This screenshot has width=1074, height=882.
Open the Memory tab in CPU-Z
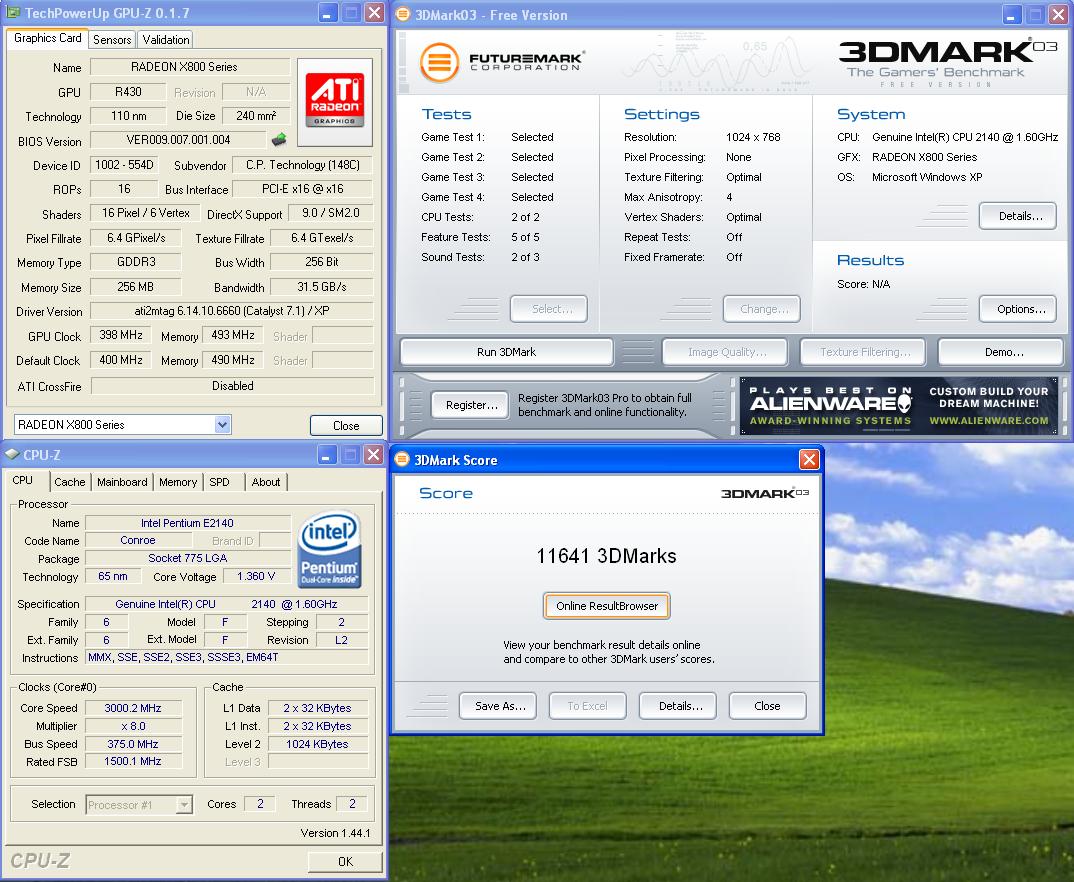pos(178,482)
